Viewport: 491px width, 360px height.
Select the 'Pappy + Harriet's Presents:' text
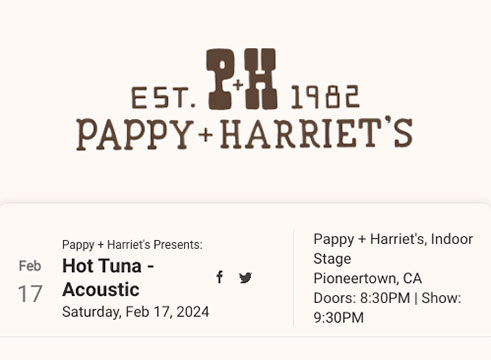pyautogui.click(x=132, y=245)
